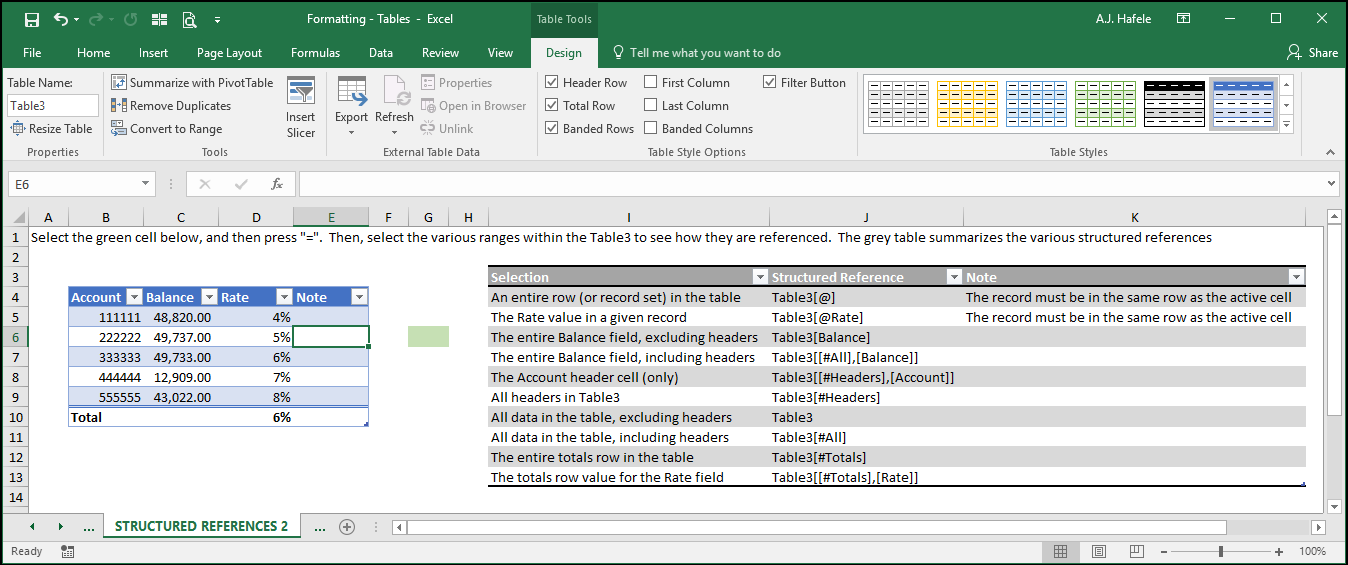Click previous sheet navigation arrow

(x=32, y=527)
